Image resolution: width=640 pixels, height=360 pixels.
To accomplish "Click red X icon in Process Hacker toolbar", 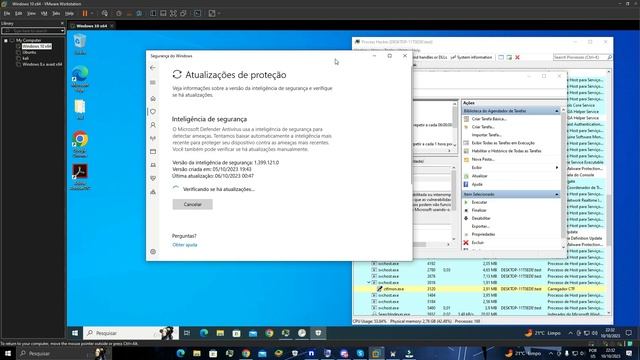I will pyautogui.click(x=517, y=58).
